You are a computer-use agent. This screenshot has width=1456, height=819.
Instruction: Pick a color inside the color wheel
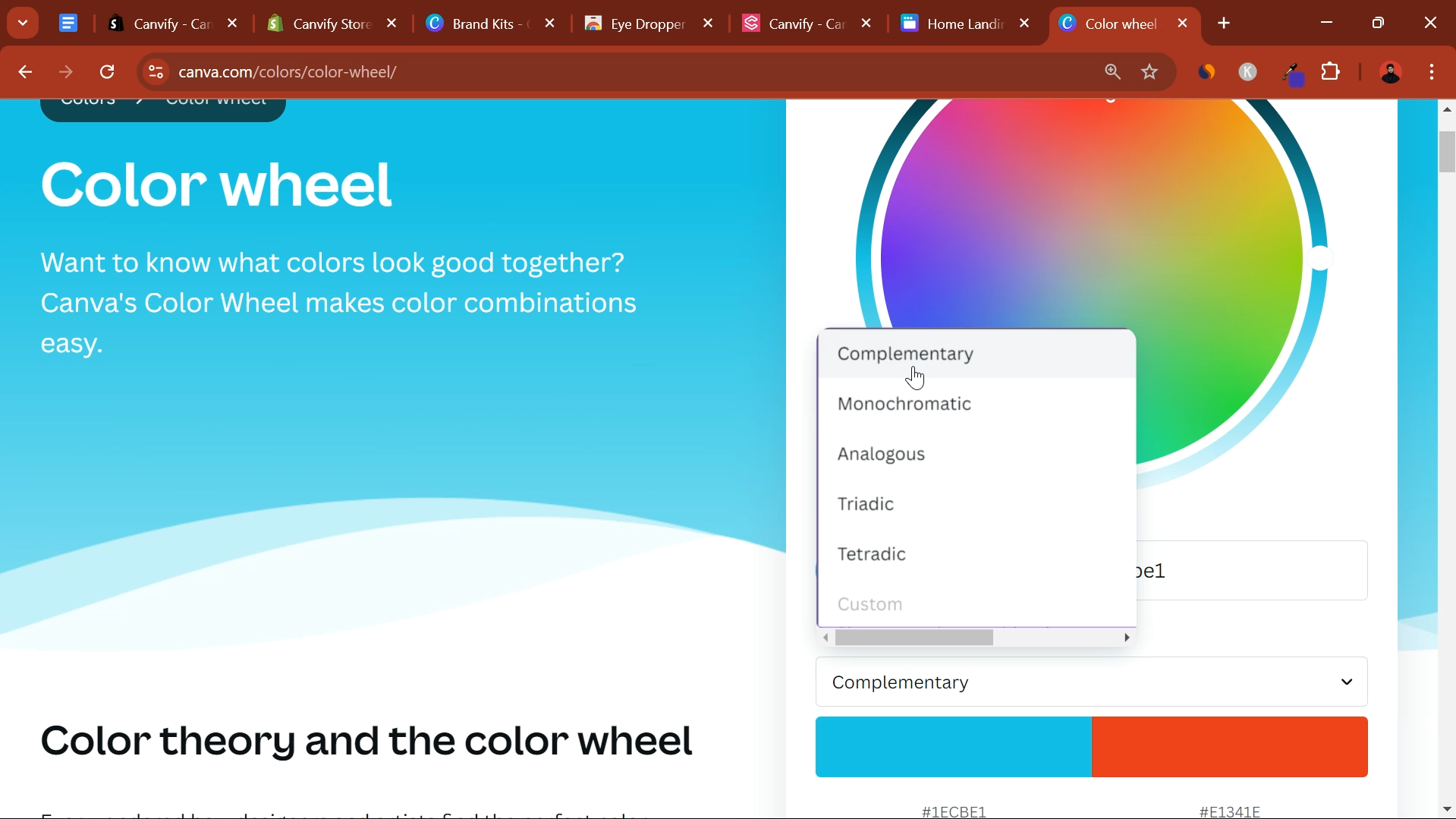[1093, 258]
